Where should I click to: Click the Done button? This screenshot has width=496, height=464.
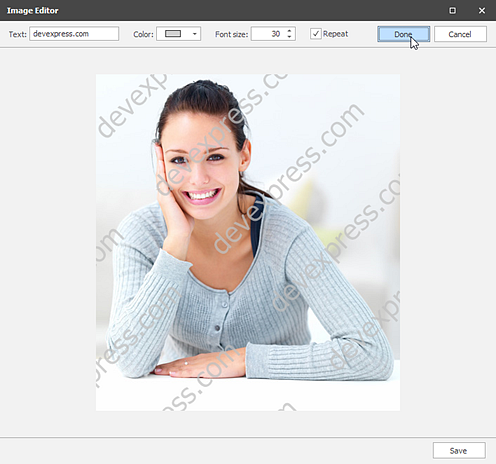pyautogui.click(x=403, y=34)
